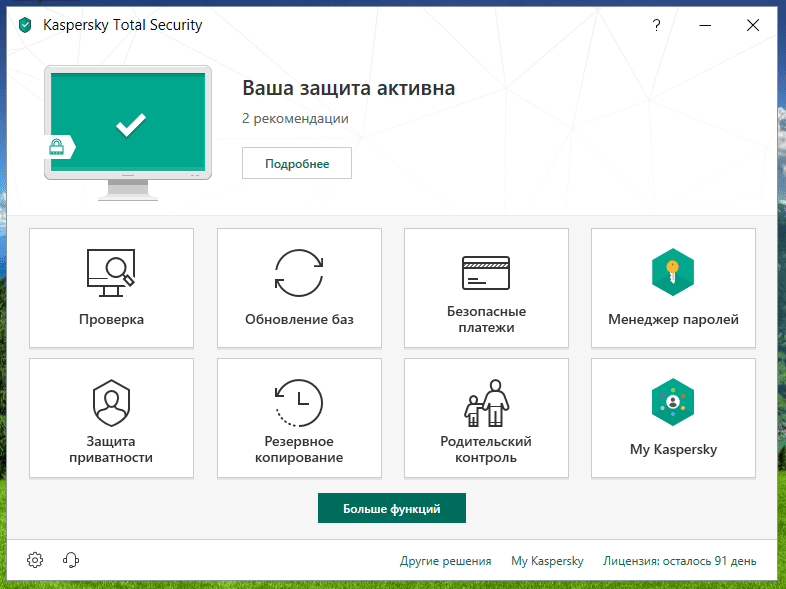Image resolution: width=786 pixels, height=589 pixels.
Task: Click the protected monitor status image
Action: point(128,133)
